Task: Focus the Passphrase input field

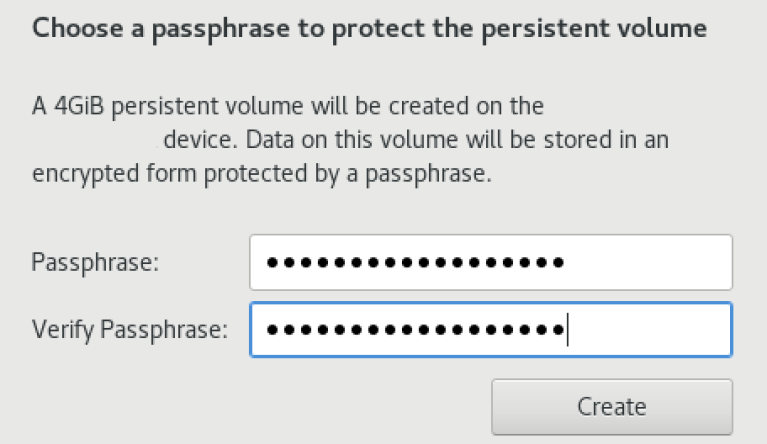Action: pyautogui.click(x=490, y=263)
